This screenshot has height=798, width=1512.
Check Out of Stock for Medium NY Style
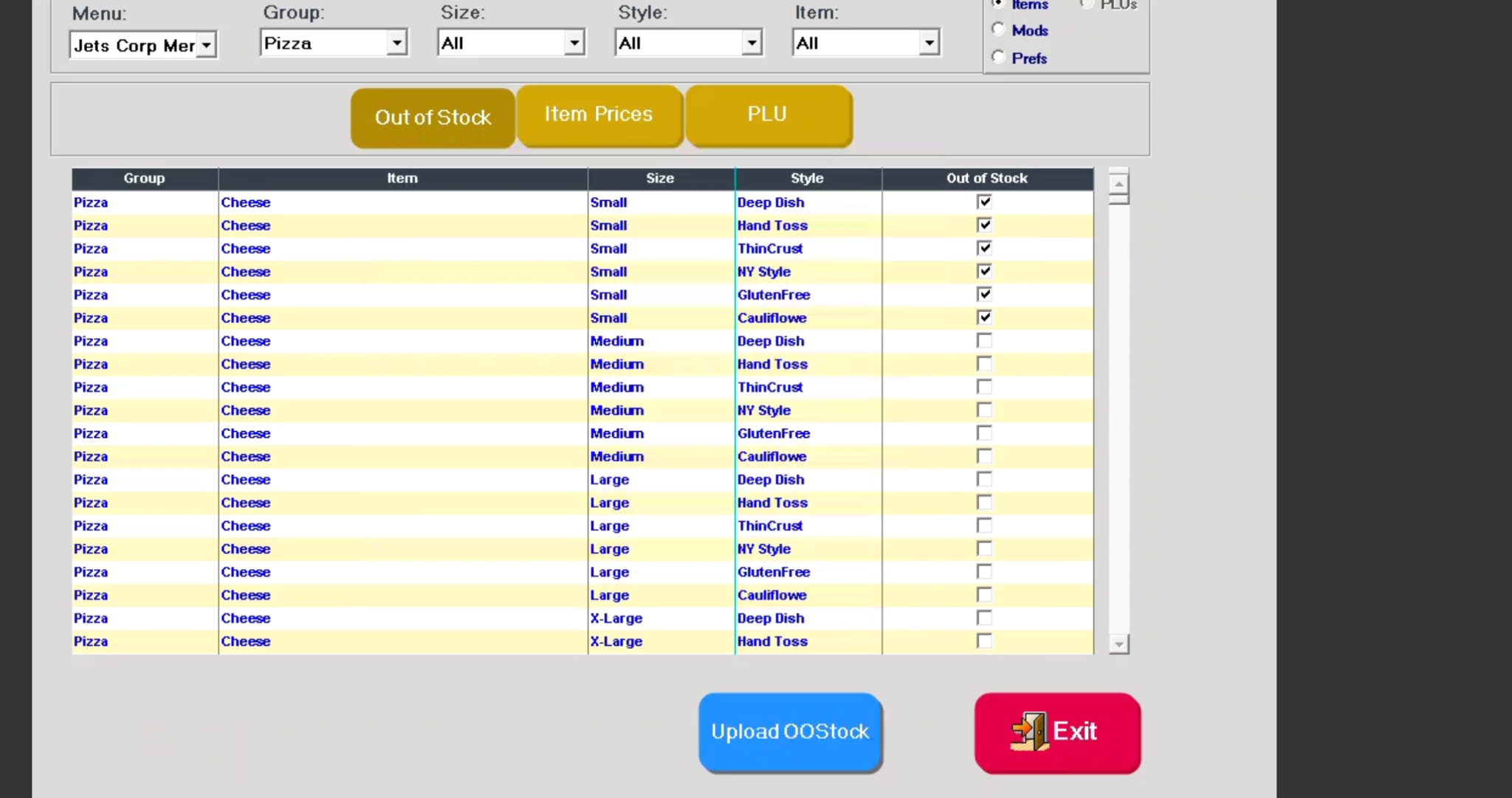pyautogui.click(x=984, y=410)
